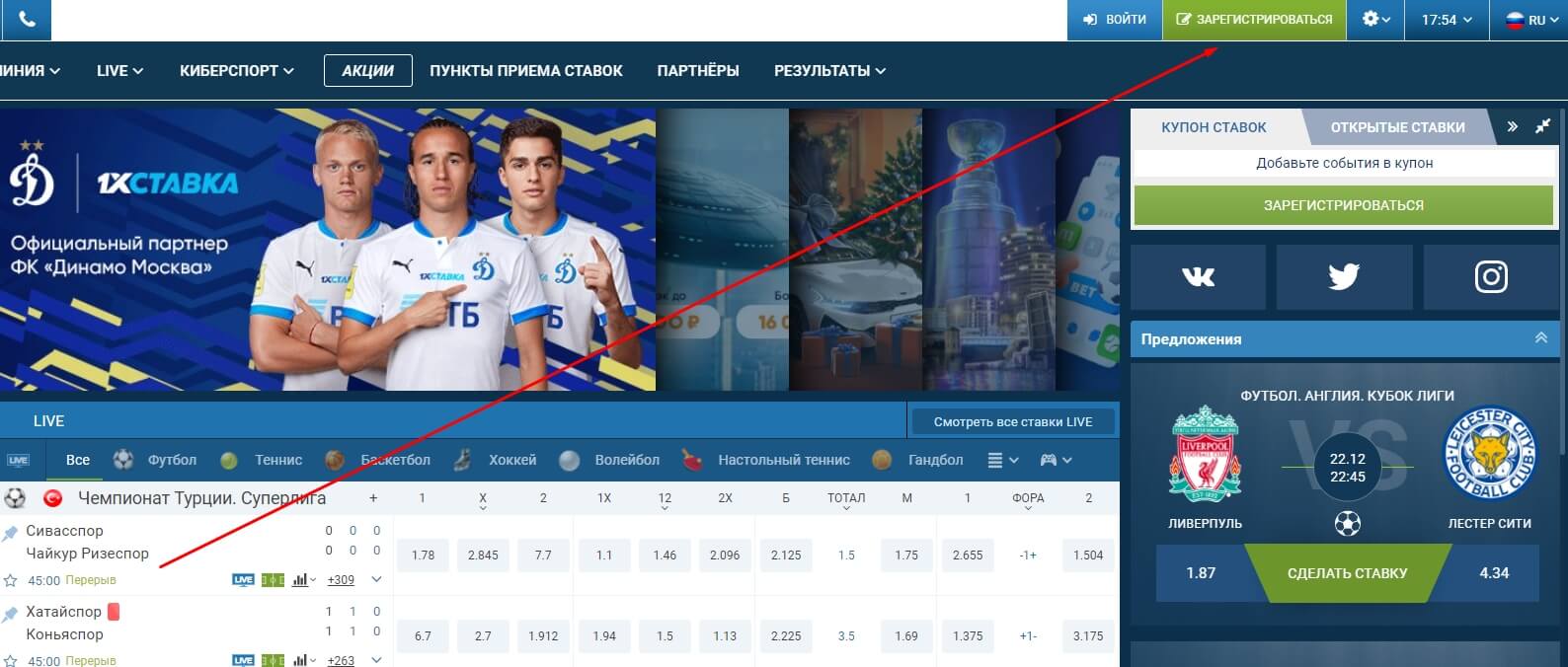Select the Все sports filter tab
This screenshot has height=667, width=1568.
coord(78,460)
